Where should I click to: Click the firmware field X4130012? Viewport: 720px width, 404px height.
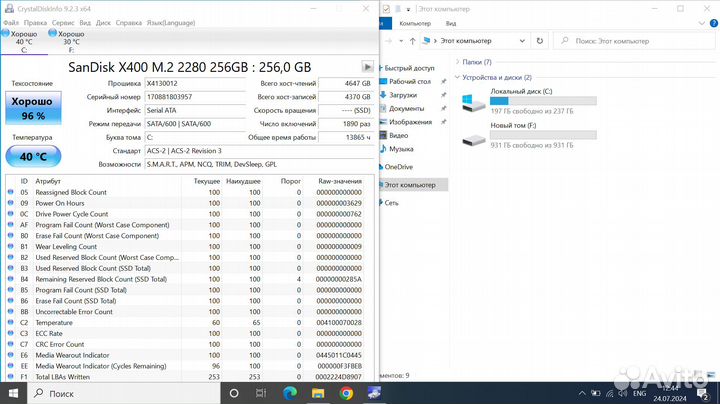click(x=196, y=84)
